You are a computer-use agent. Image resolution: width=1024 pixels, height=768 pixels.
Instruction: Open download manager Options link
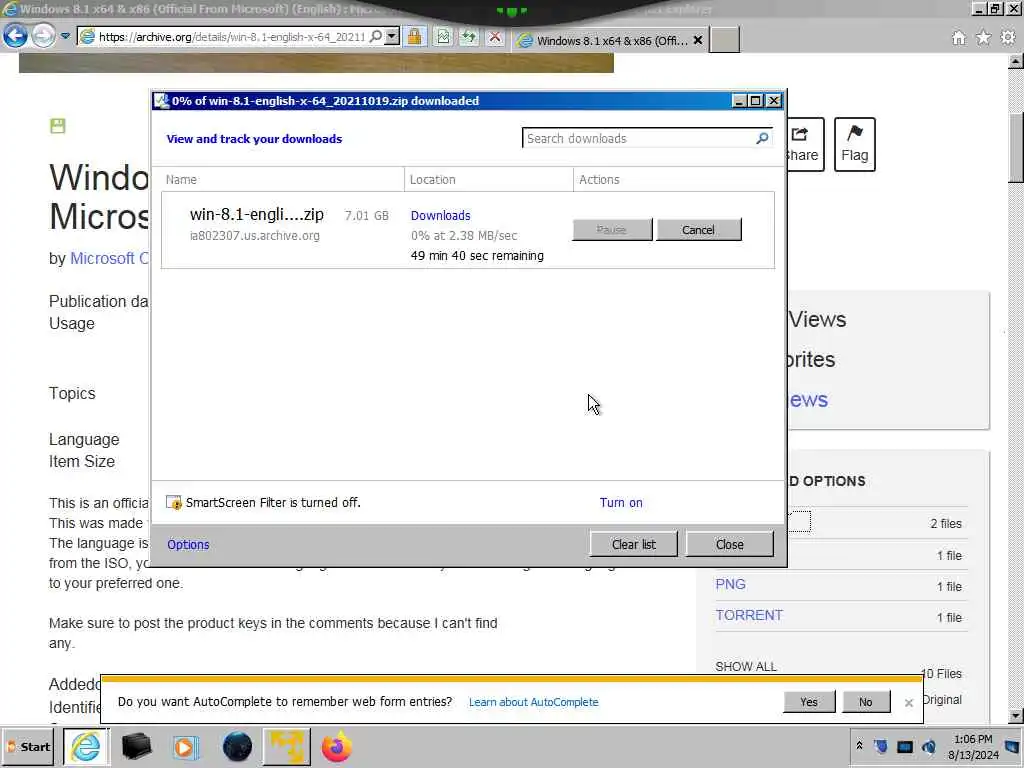tap(188, 544)
